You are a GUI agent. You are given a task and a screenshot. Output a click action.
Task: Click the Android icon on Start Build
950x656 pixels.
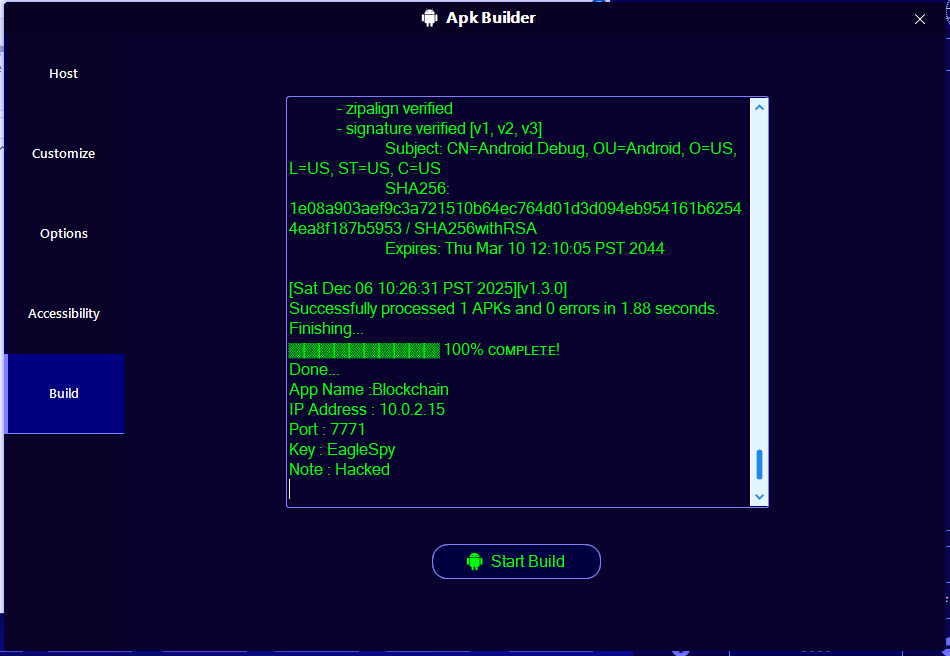(475, 562)
